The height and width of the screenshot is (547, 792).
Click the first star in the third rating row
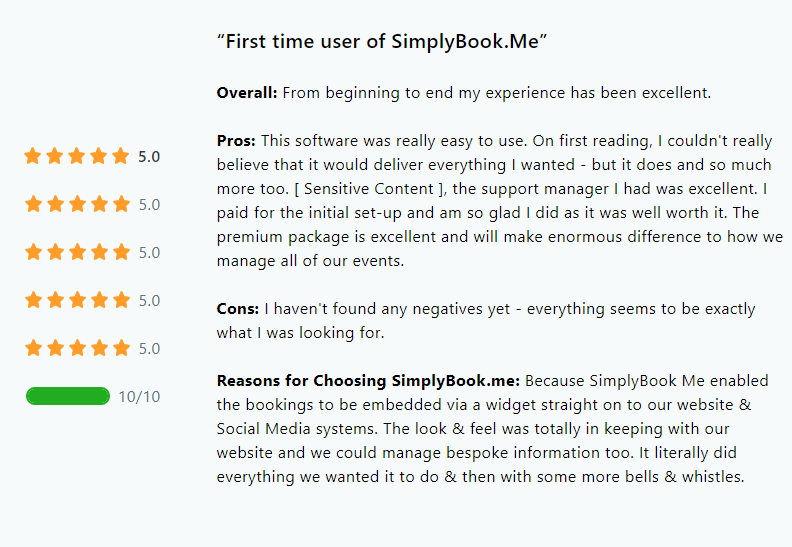click(x=33, y=252)
